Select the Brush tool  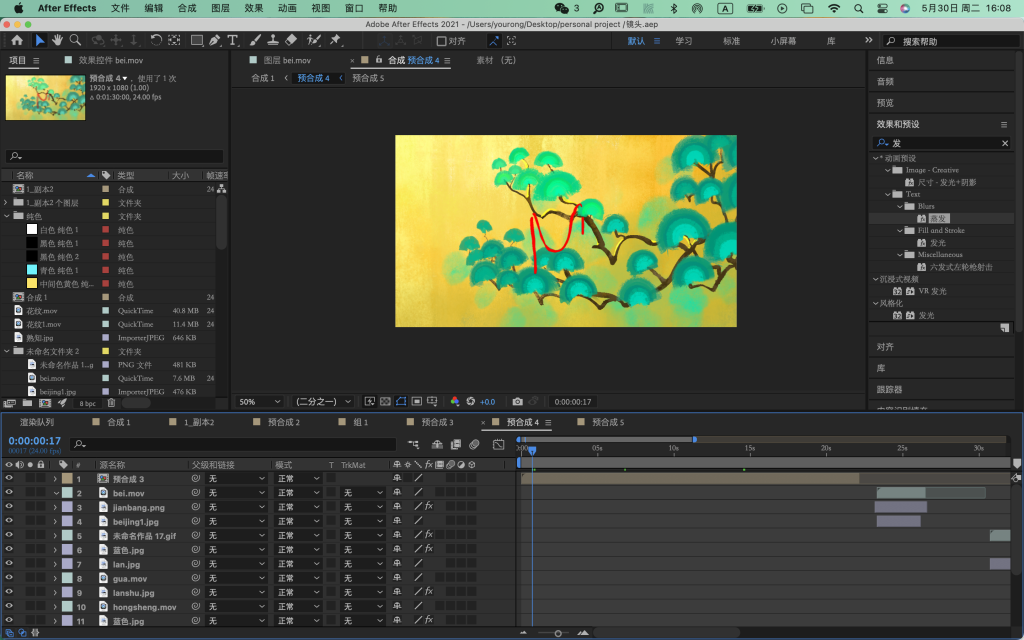[x=255, y=40]
